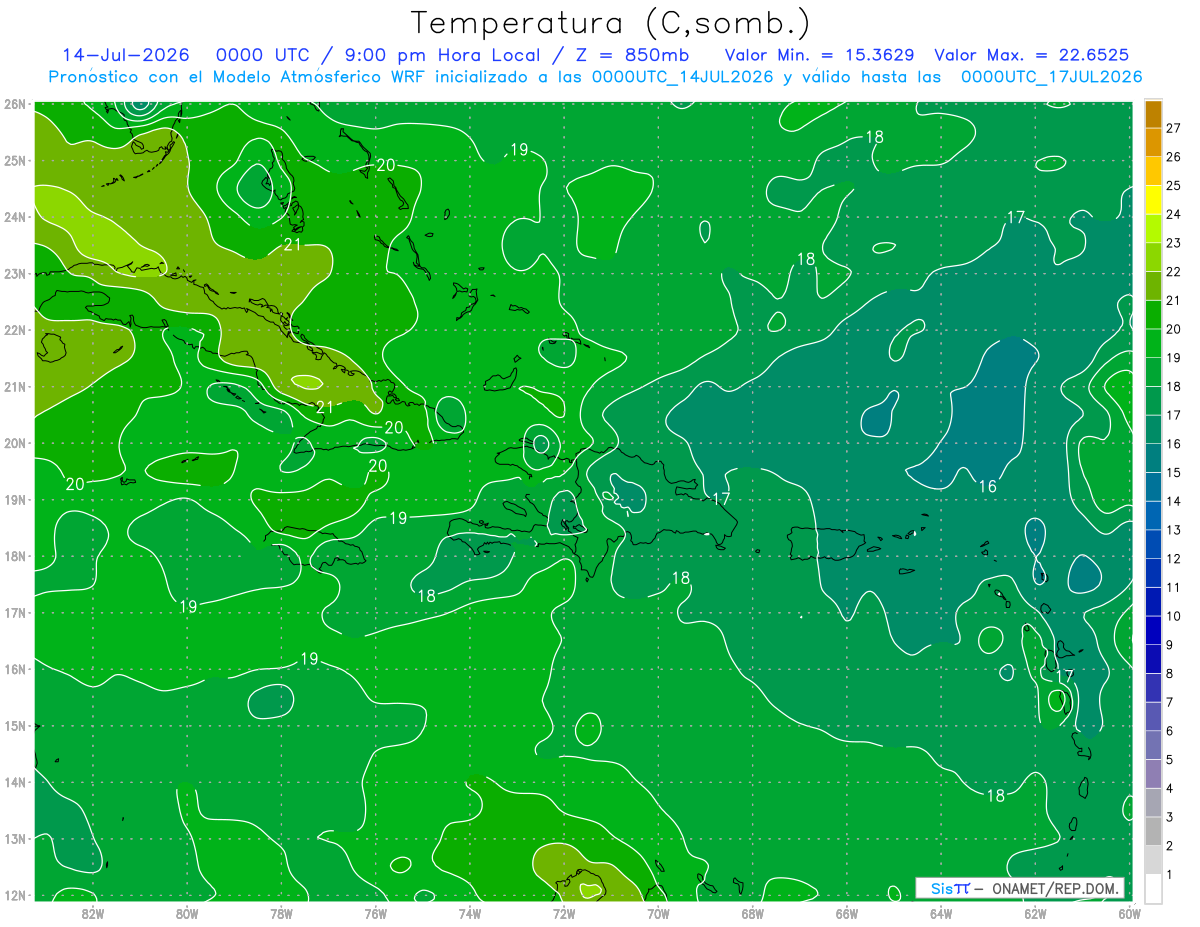Click the '22N' latitude axis label

pyautogui.click(x=15, y=330)
